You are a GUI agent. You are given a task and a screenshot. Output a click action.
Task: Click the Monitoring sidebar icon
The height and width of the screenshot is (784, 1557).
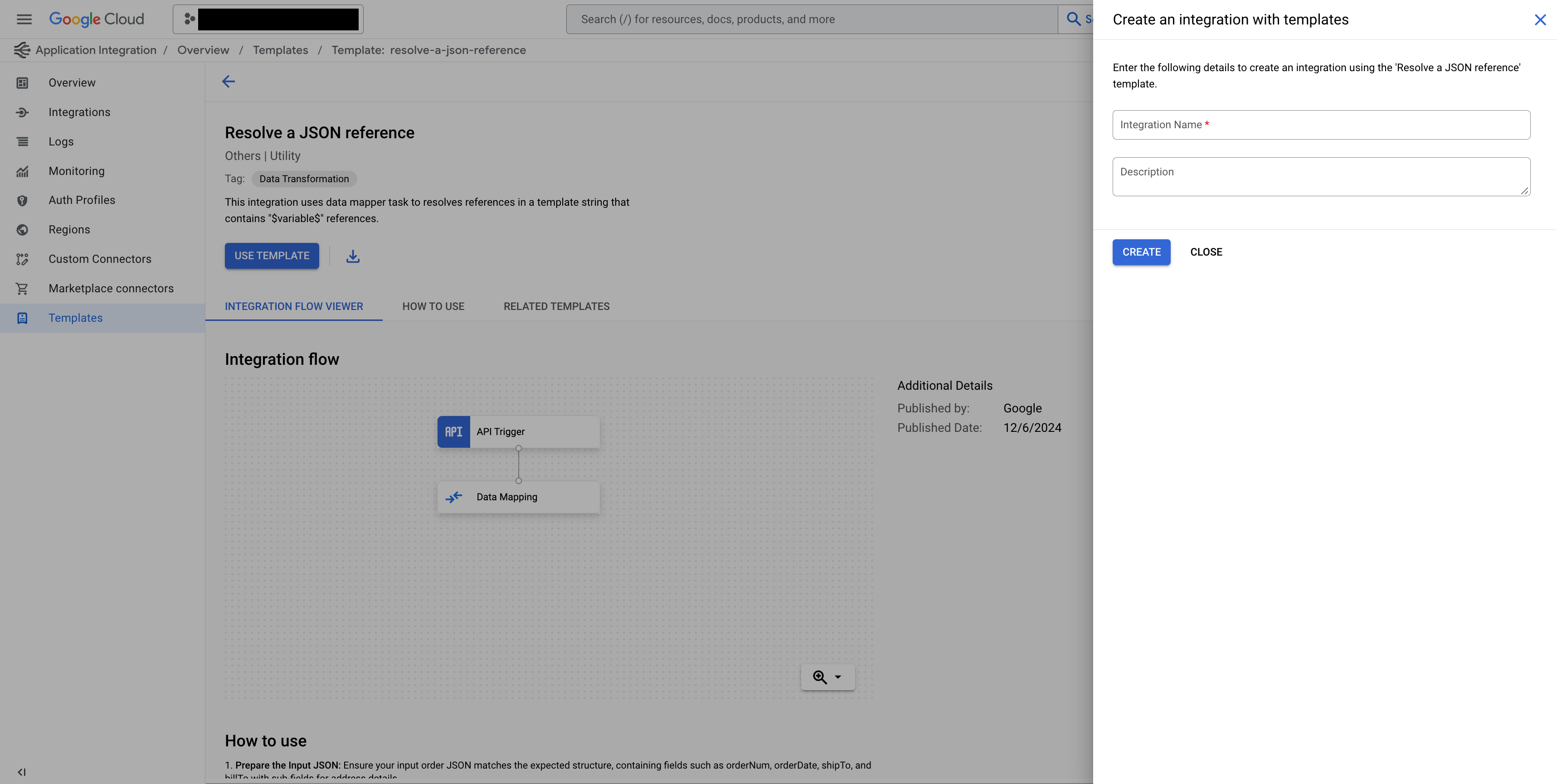coord(22,171)
